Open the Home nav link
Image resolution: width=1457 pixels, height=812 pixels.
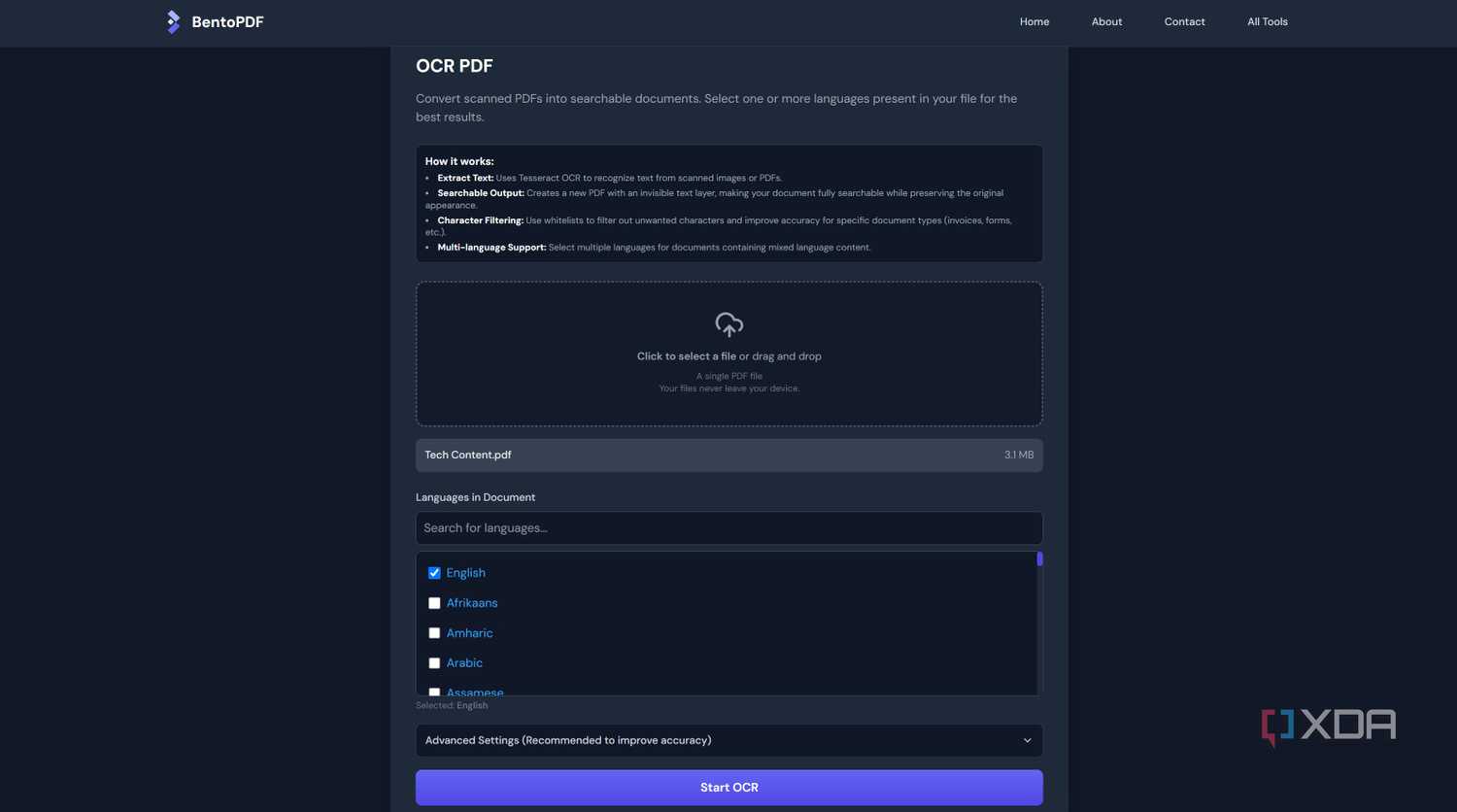1034,21
